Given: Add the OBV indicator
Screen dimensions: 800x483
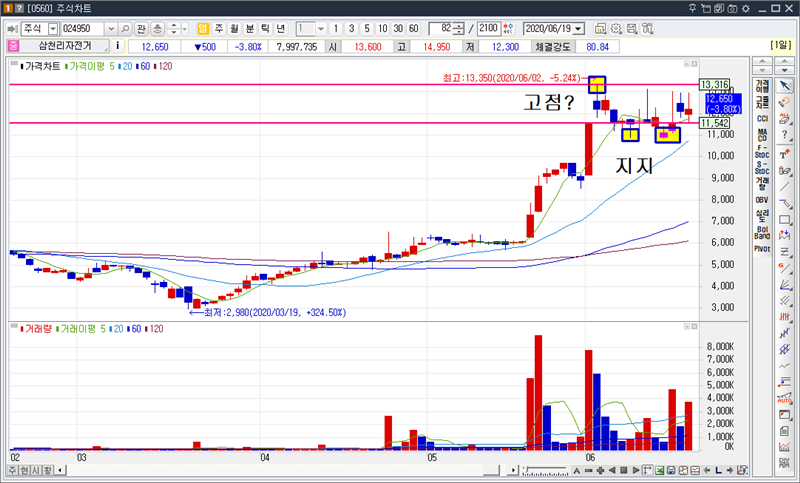Looking at the screenshot, I should click(762, 200).
